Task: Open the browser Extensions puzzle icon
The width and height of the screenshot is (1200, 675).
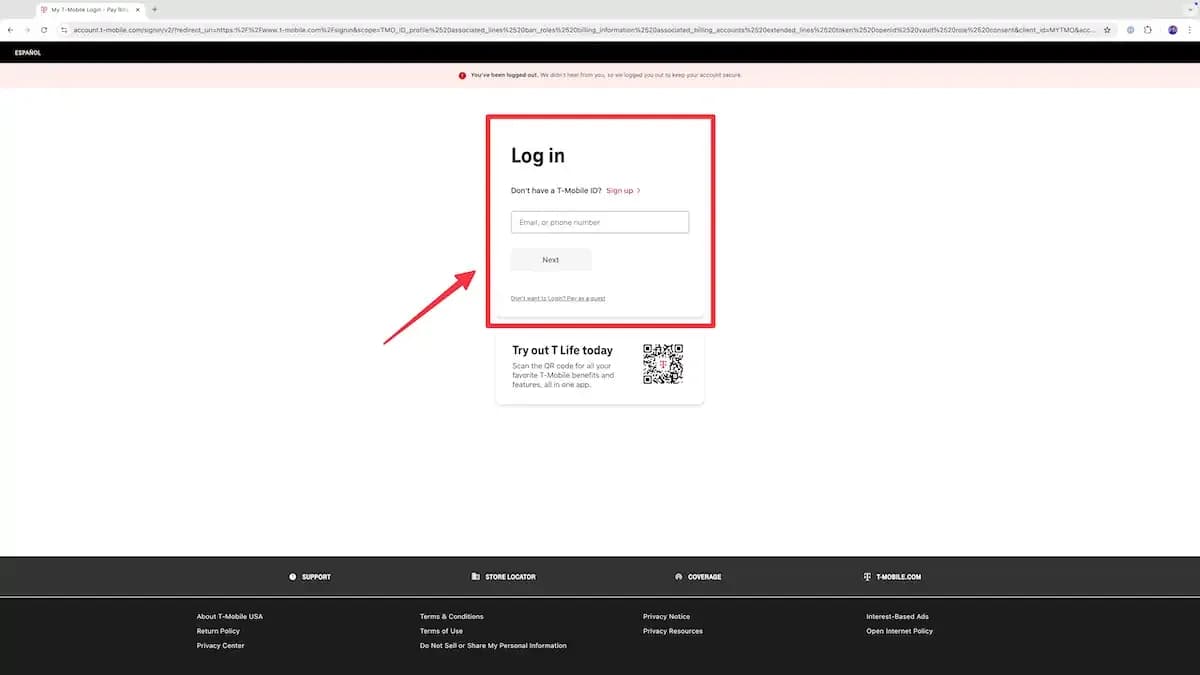Action: tap(1147, 30)
